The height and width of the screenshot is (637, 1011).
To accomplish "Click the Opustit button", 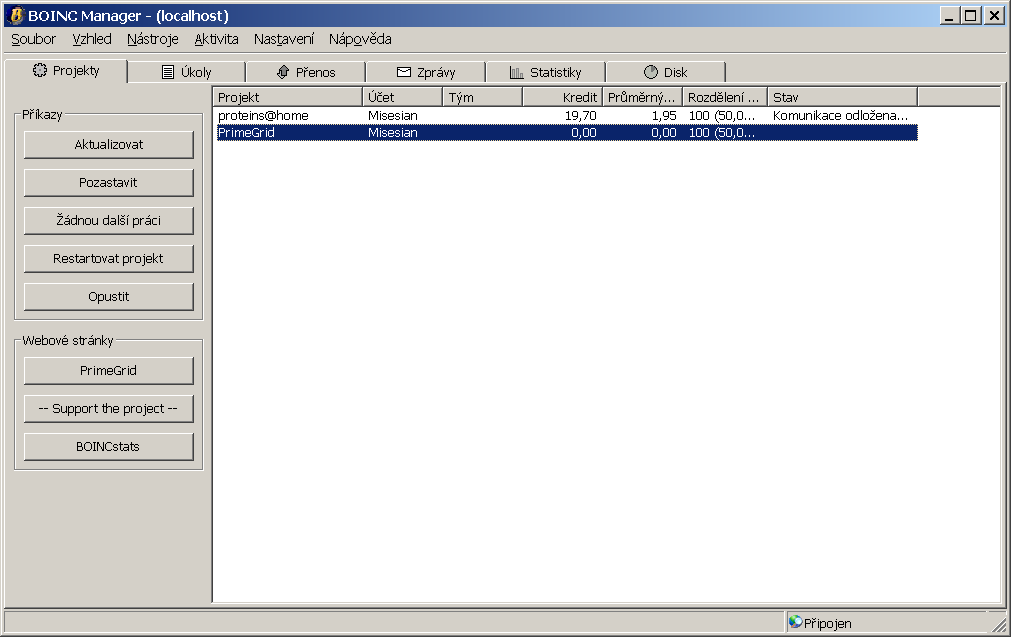I will [x=108, y=297].
